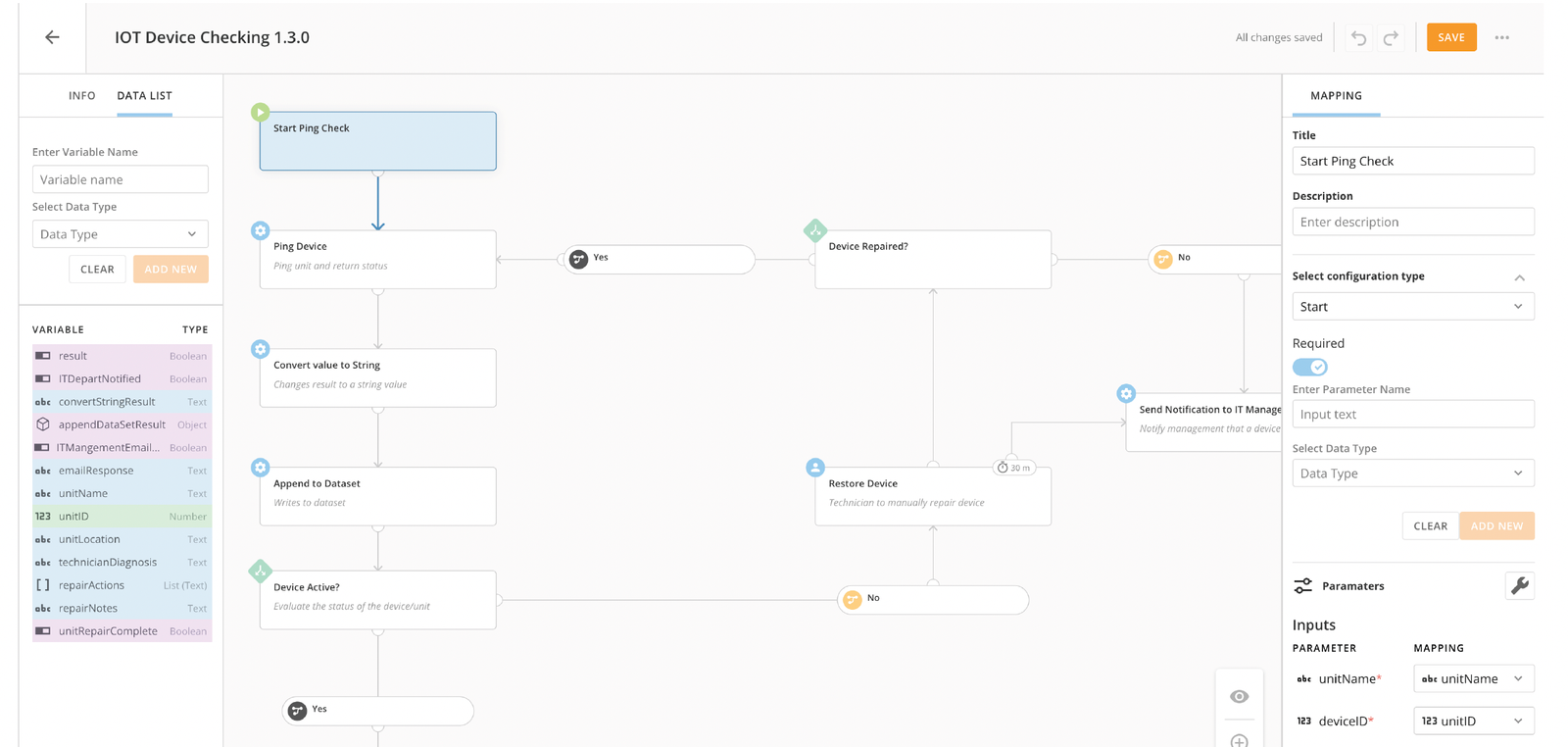1568x747 pixels.
Task: Select the Ping Device node
Action: coord(377,260)
